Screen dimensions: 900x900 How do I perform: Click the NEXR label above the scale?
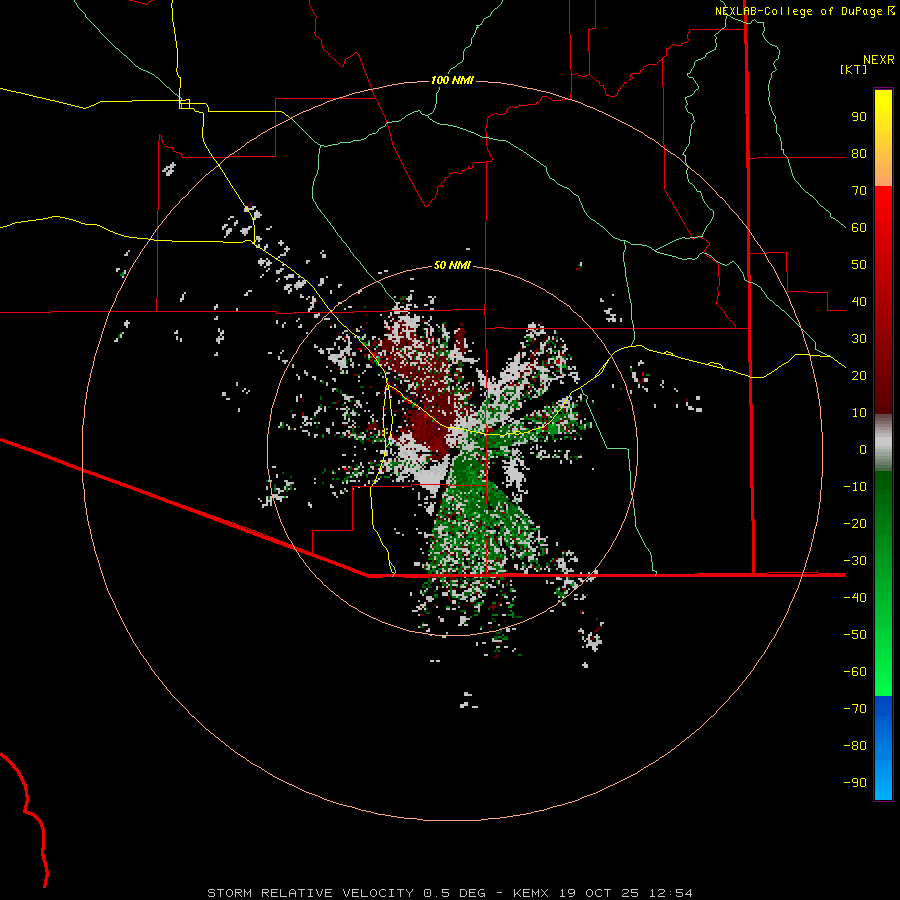pos(879,60)
